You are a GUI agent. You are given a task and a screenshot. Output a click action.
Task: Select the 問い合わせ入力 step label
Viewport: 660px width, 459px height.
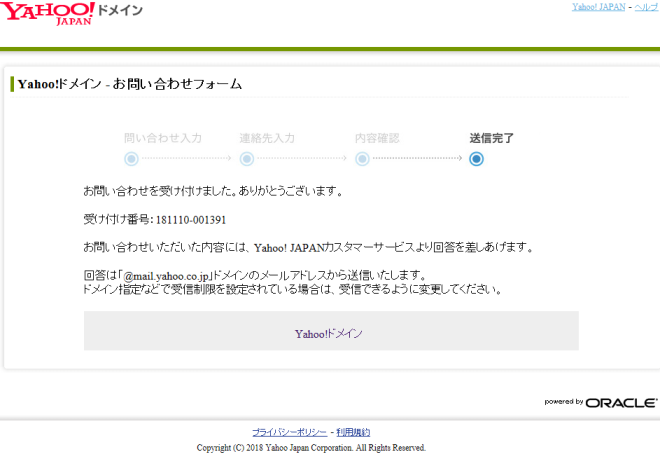(163, 138)
